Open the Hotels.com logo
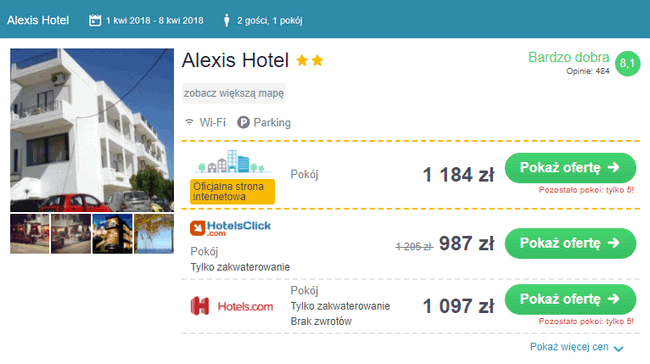This screenshot has width=650, height=364. [232, 306]
